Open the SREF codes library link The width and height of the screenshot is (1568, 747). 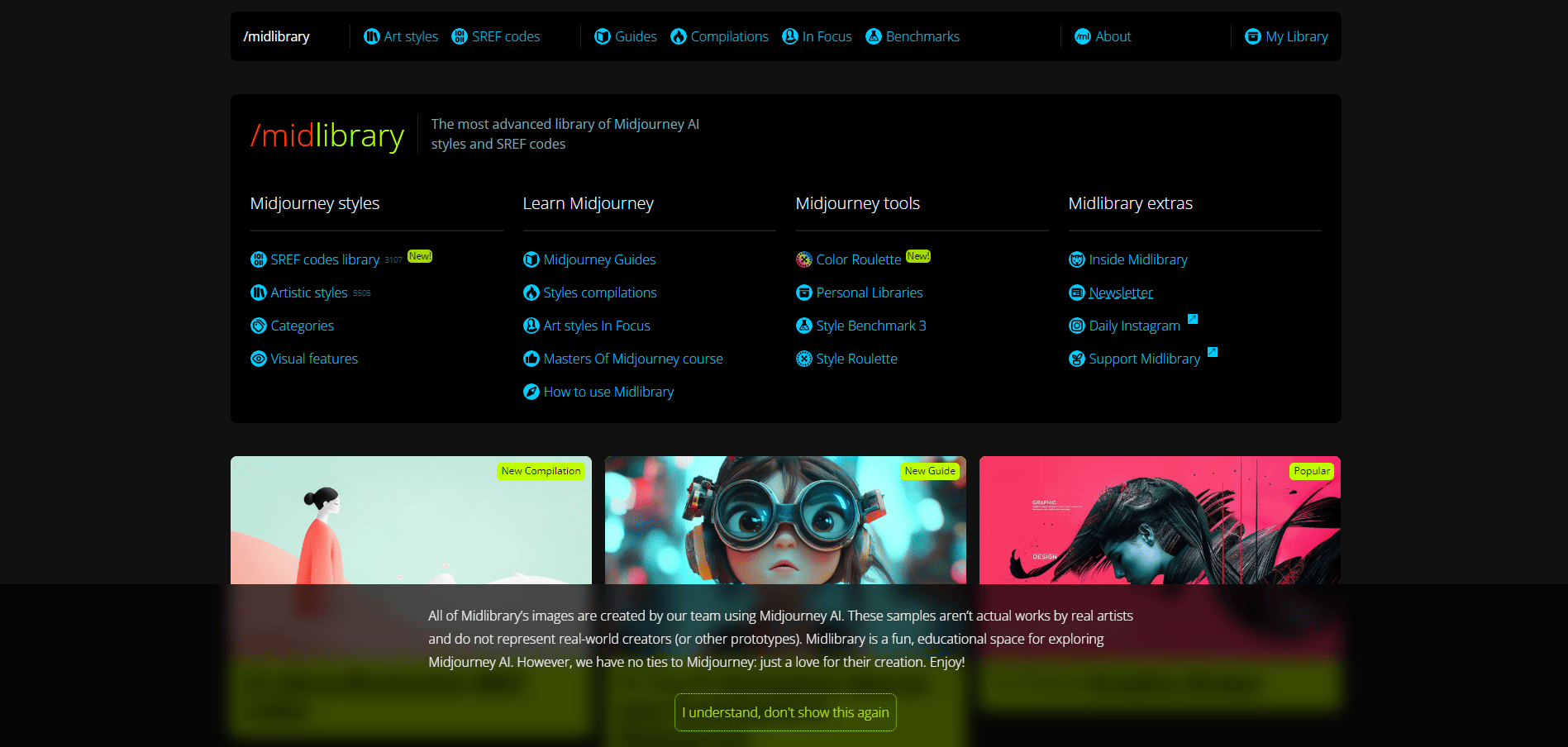(325, 259)
